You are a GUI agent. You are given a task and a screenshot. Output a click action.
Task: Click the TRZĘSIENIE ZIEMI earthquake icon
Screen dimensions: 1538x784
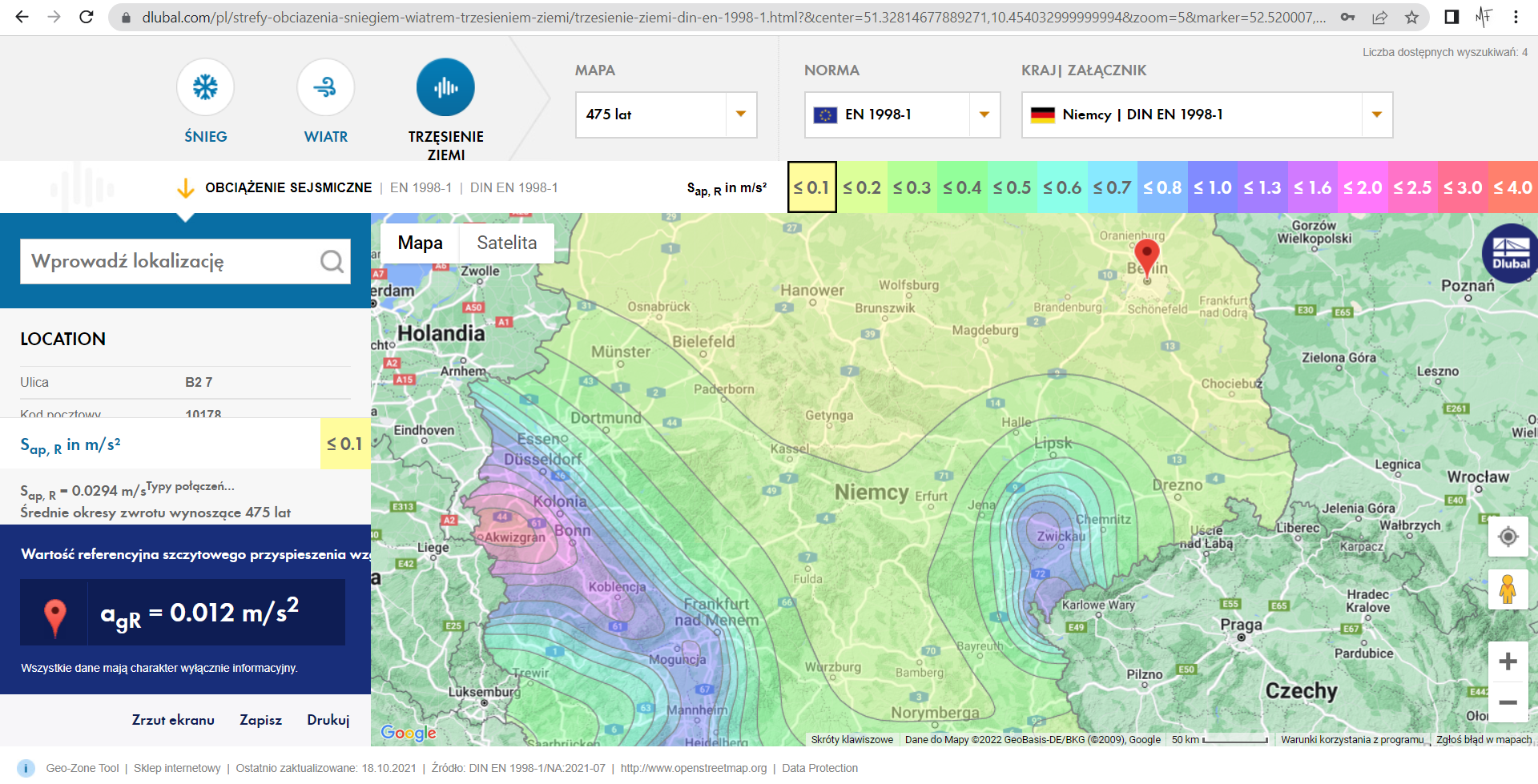[445, 86]
